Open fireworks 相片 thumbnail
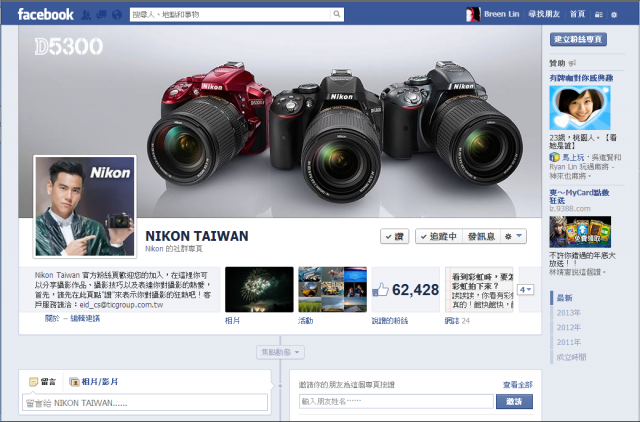The height and width of the screenshot is (422, 640). click(x=259, y=289)
